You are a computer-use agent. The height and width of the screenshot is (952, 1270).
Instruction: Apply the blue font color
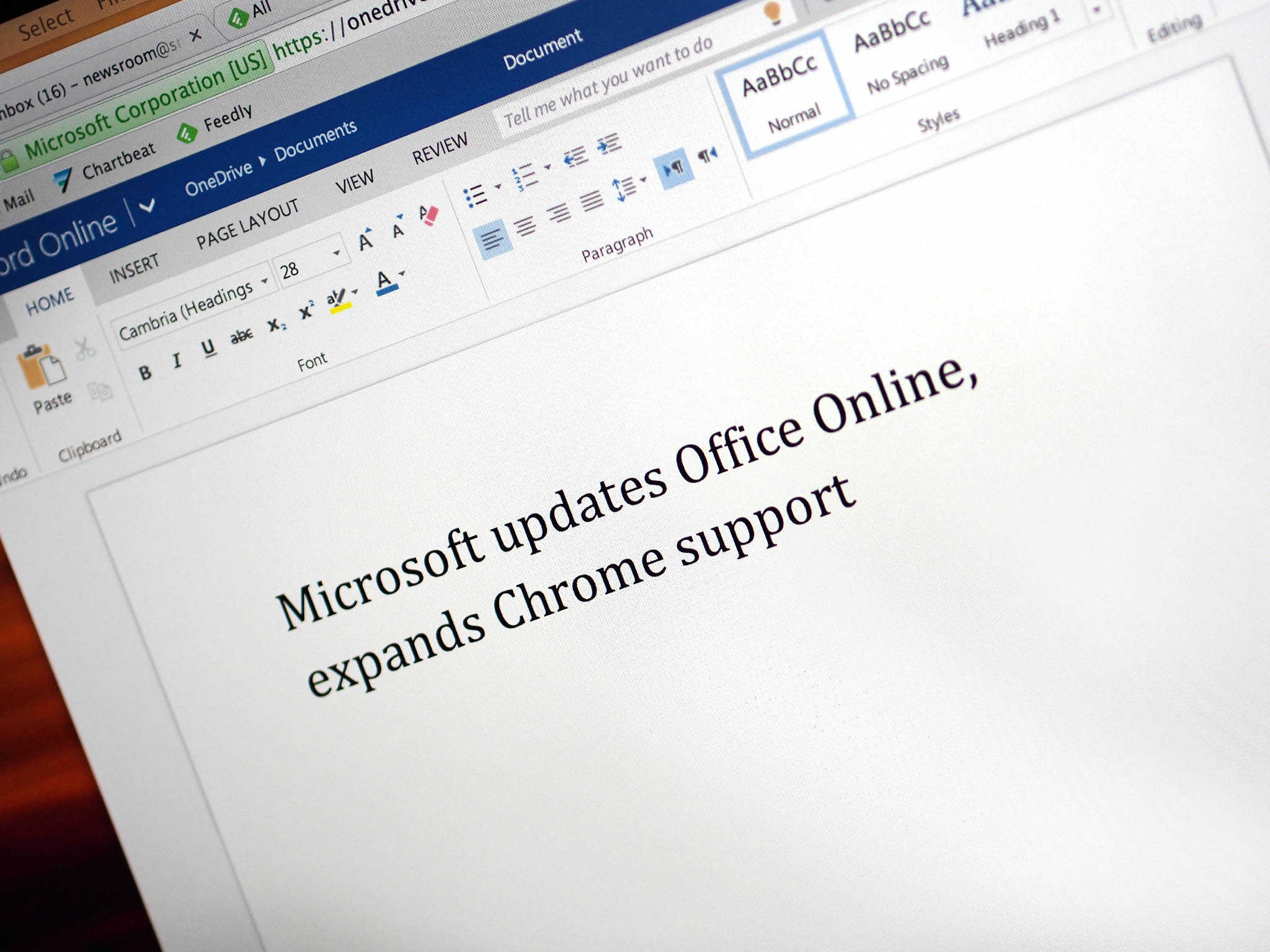(386, 282)
